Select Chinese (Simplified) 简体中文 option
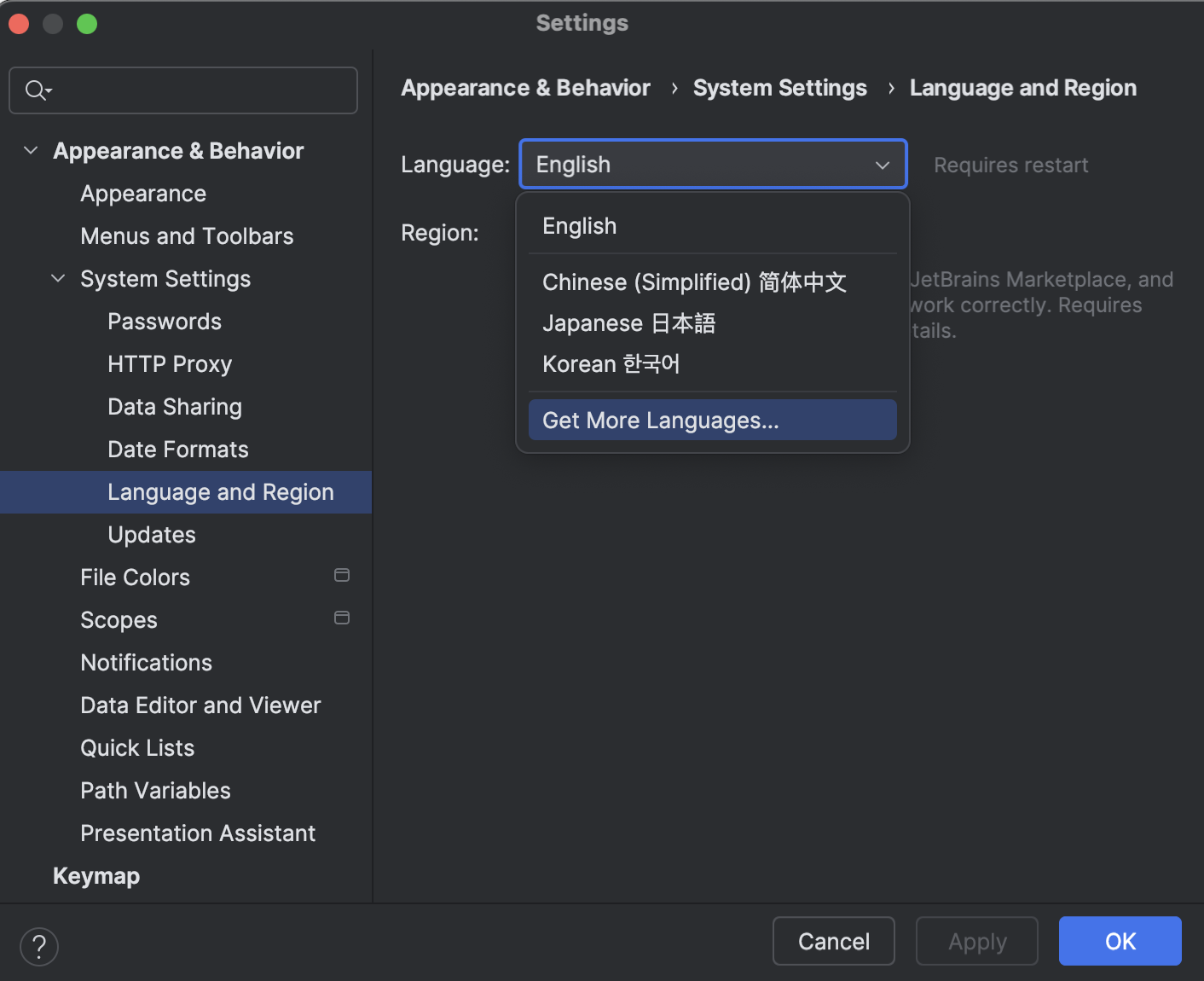Screen dimensions: 1204x981 click(x=694, y=282)
